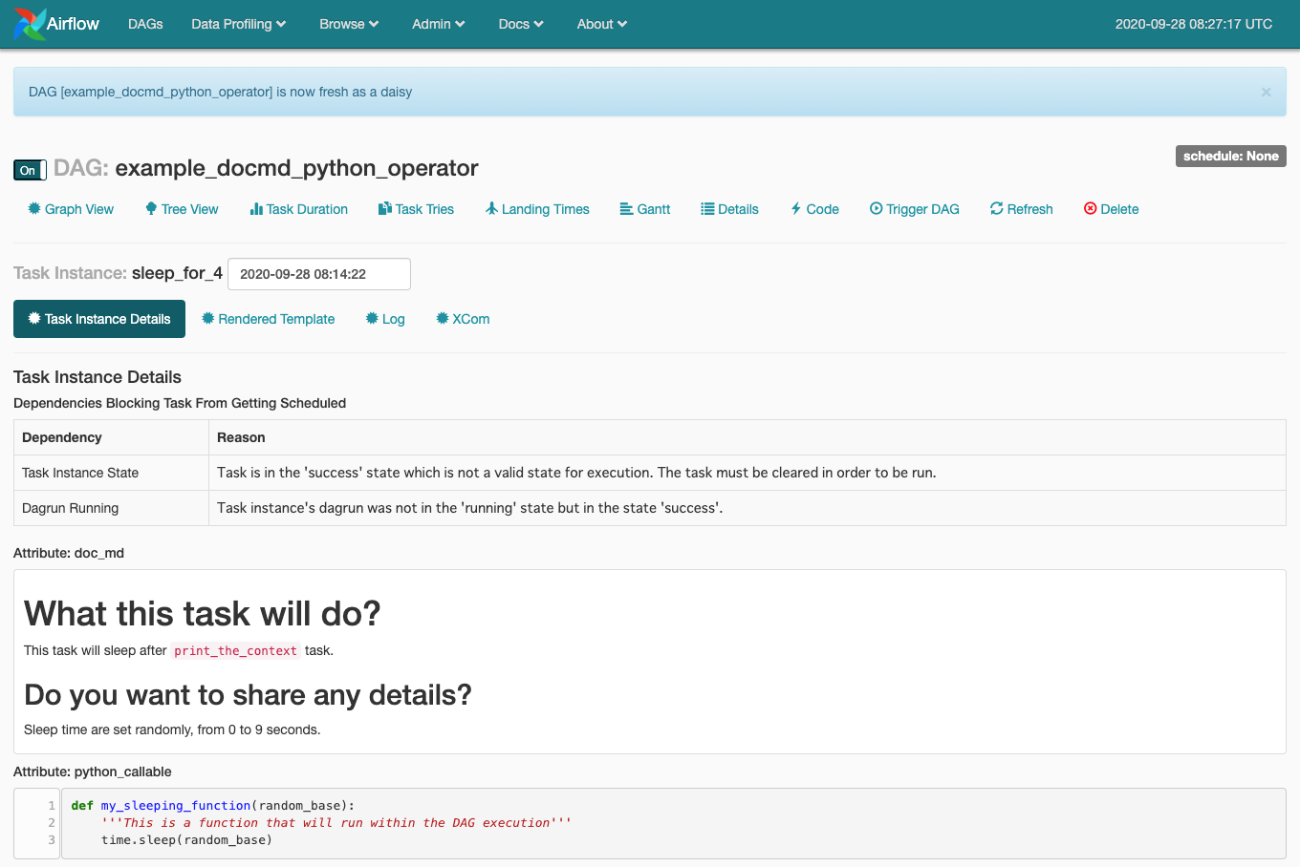Screen dimensions: 1300x867
Task: Click 'Dagrun Running' dependency cell
Action: (x=111, y=508)
